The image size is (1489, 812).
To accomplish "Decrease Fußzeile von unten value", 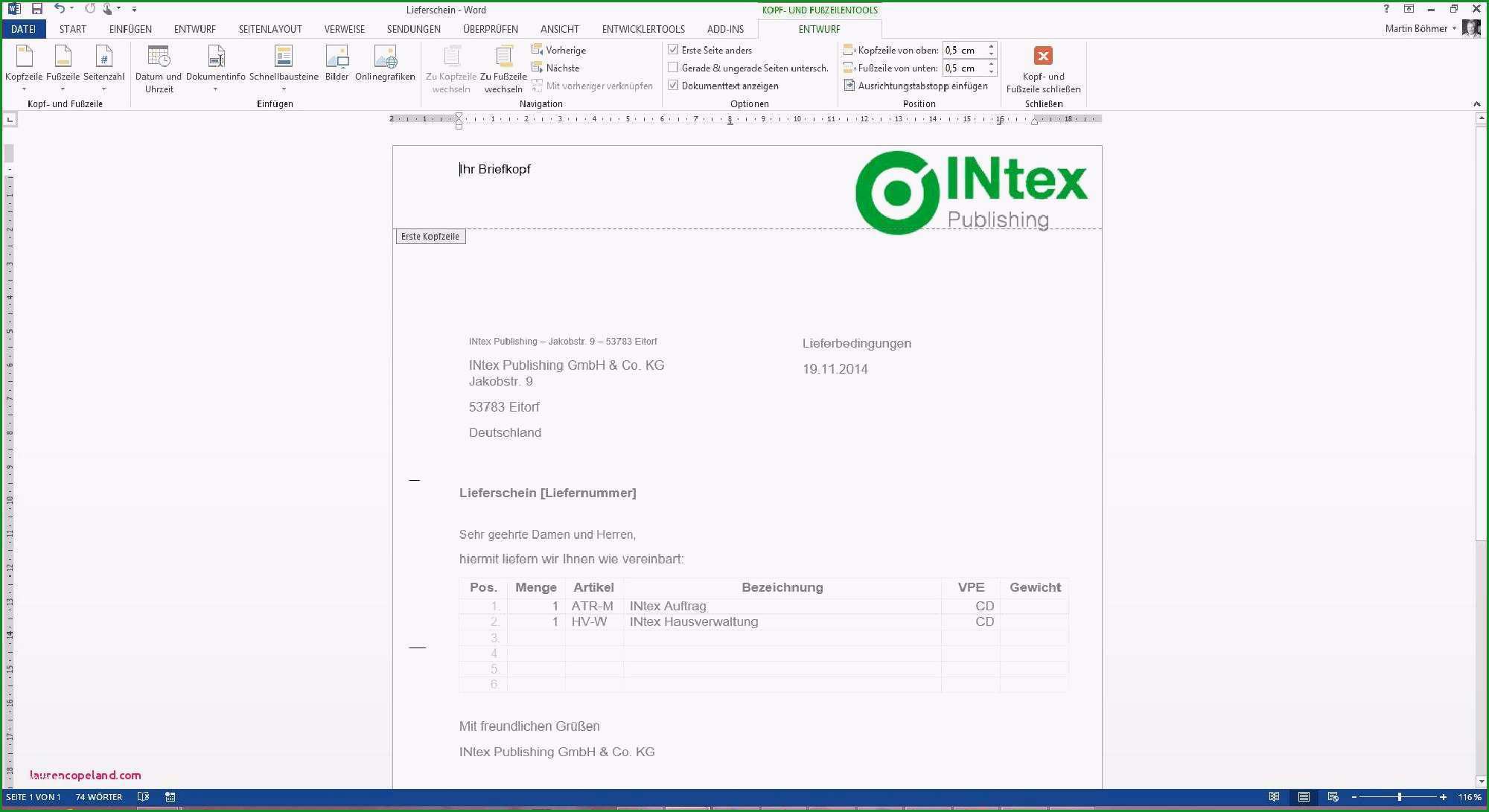I will [x=991, y=71].
